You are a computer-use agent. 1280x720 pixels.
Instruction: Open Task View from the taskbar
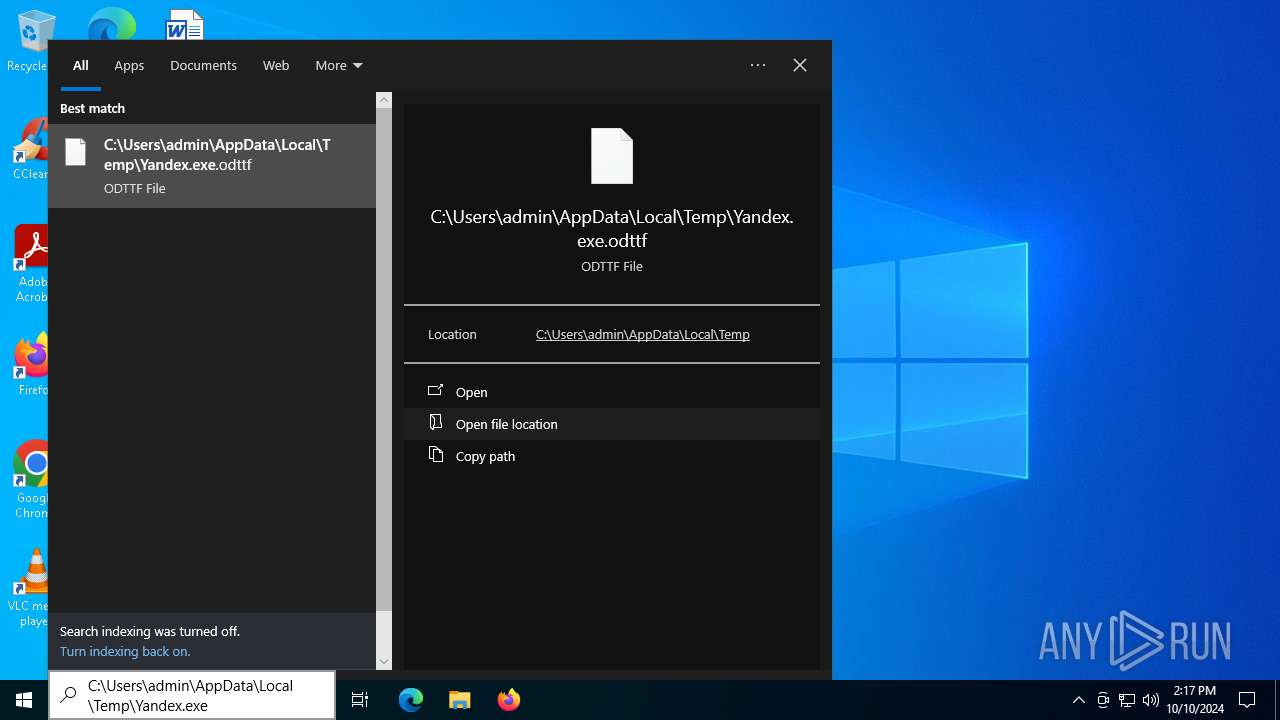tap(360, 700)
